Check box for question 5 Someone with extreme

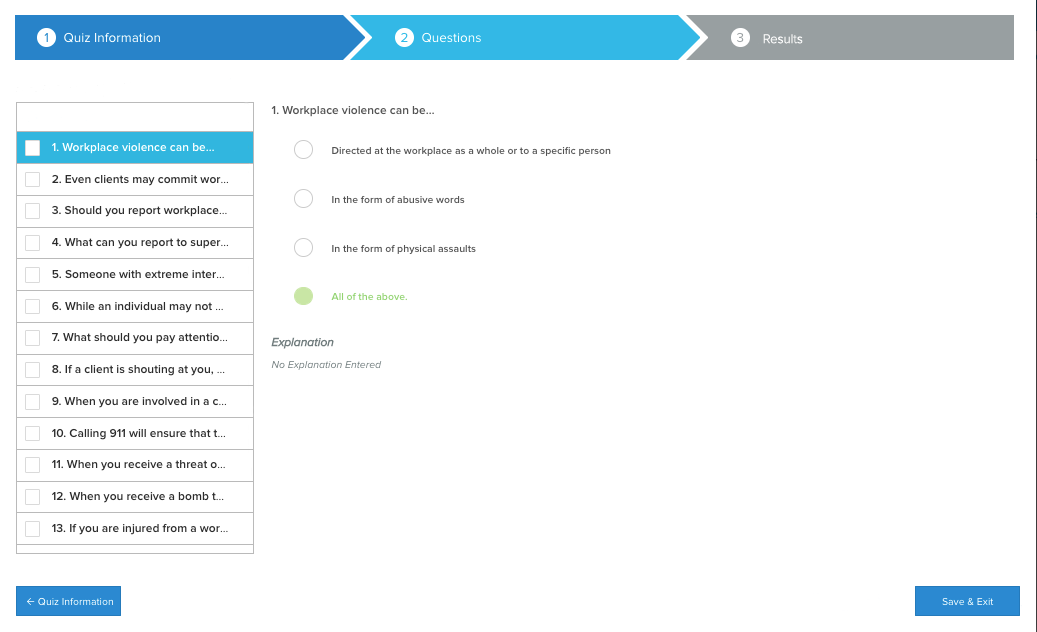[32, 274]
